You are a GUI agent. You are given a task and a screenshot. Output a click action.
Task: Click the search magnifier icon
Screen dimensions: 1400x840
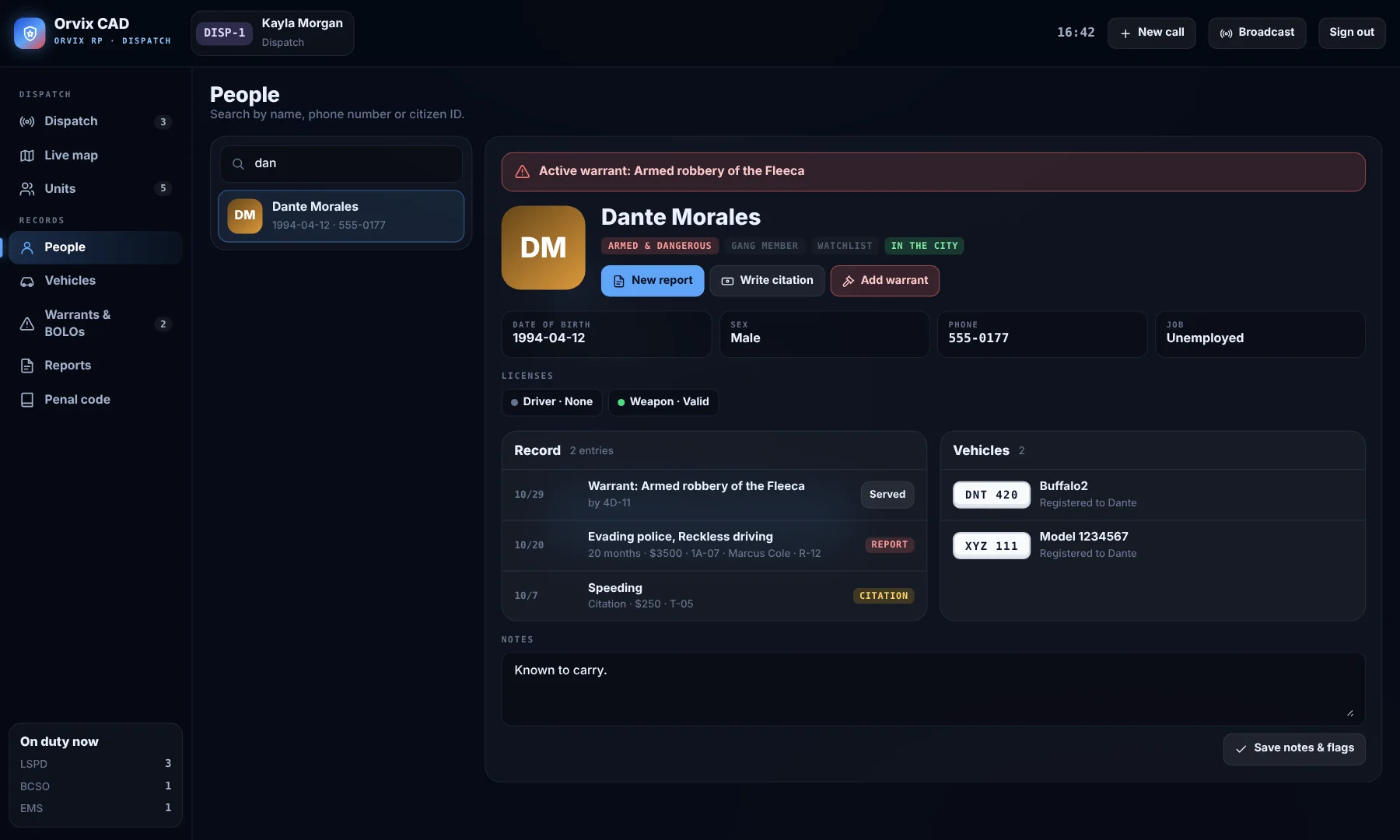point(238,164)
